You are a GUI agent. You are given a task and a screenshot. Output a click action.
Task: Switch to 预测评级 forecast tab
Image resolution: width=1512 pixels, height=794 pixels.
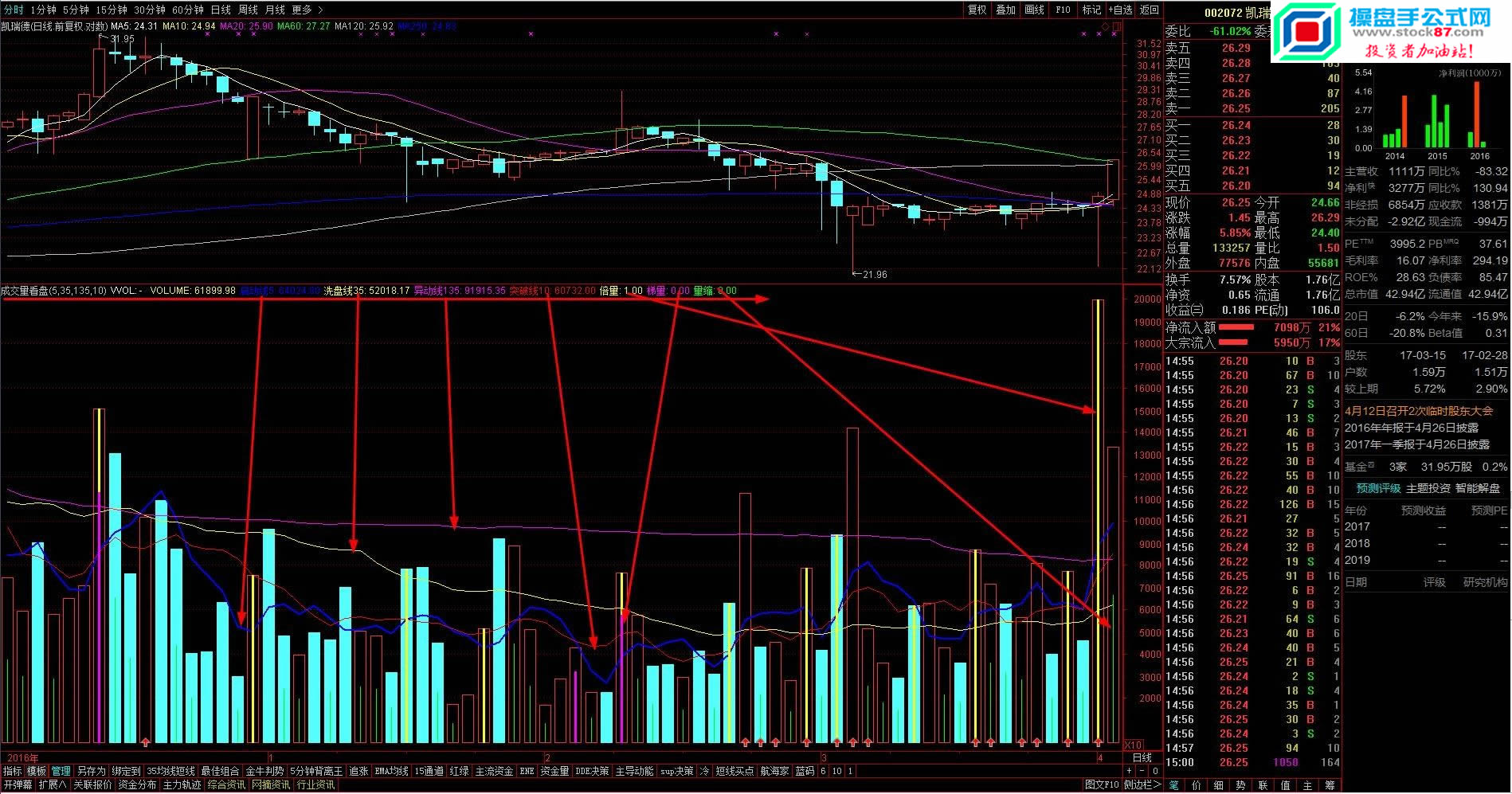coord(1378,488)
